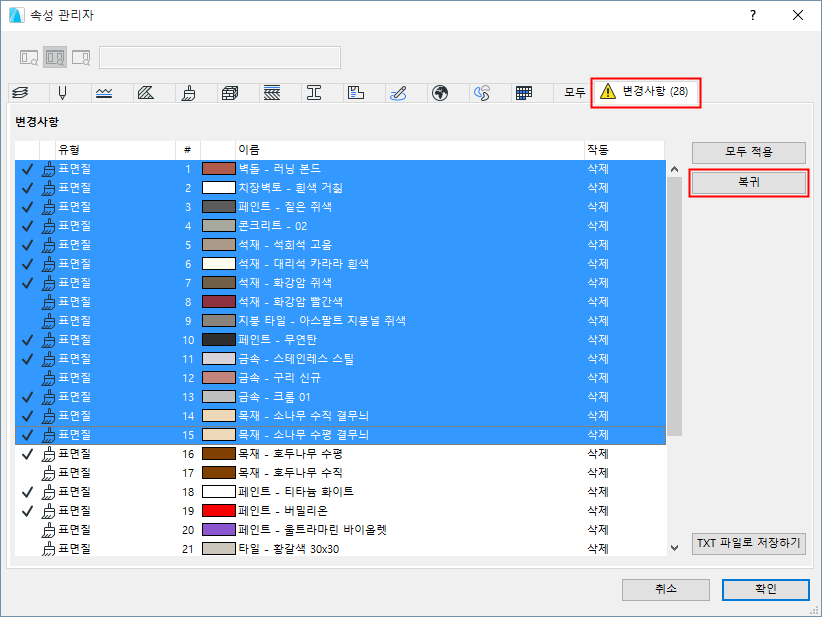Toggle checkmark for 금속 - 크롬 01
The image size is (822, 617).
coord(27,397)
